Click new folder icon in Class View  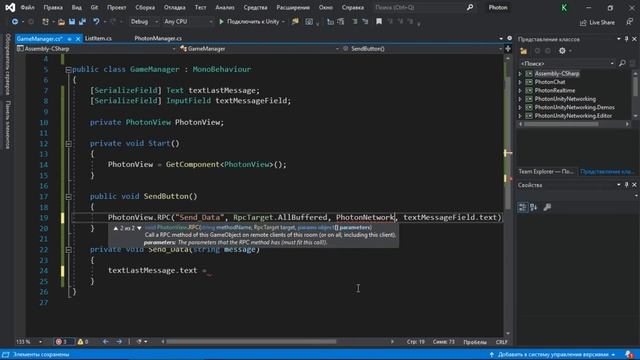tap(523, 51)
